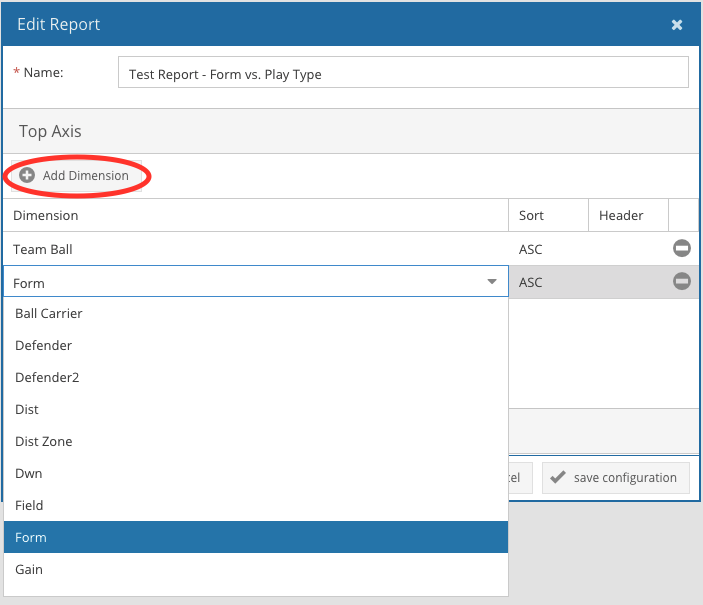Select Ball Carrier from the list

256,313
